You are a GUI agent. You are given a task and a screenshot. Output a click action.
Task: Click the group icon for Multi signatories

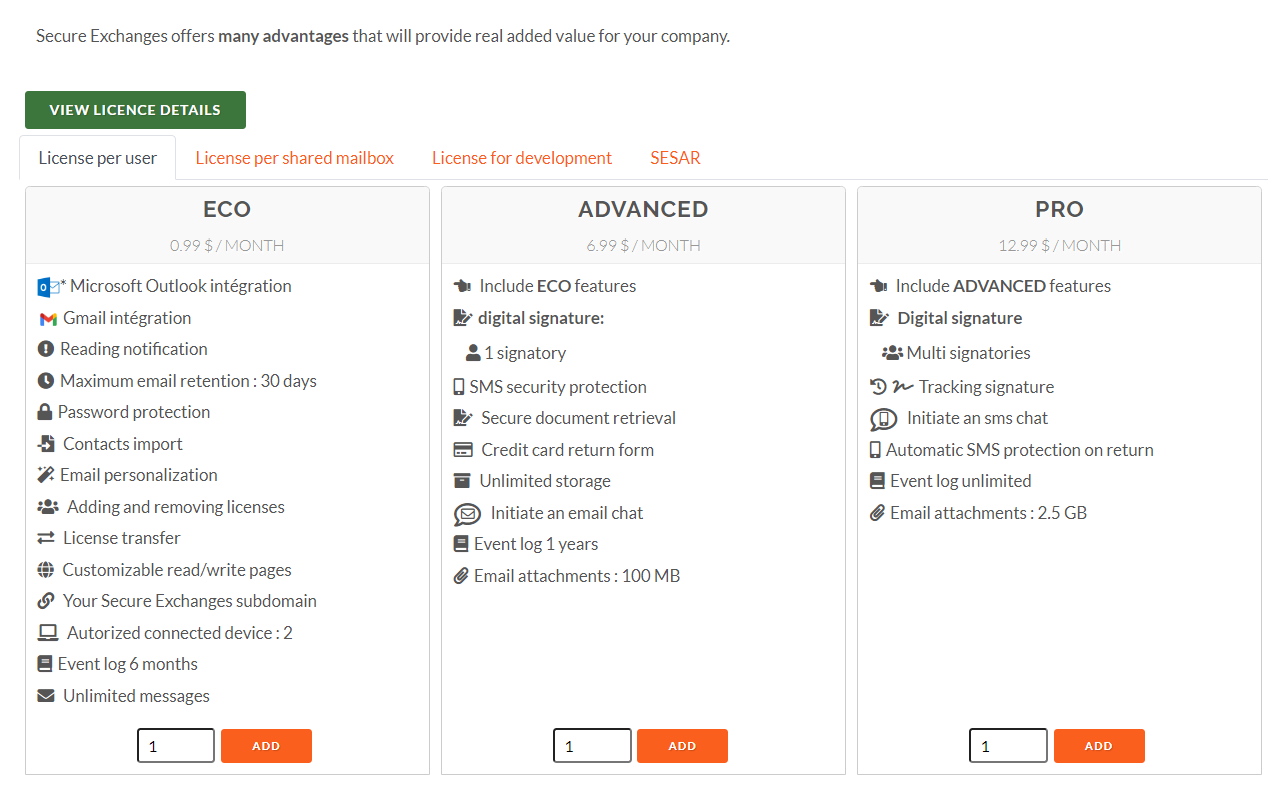(892, 353)
